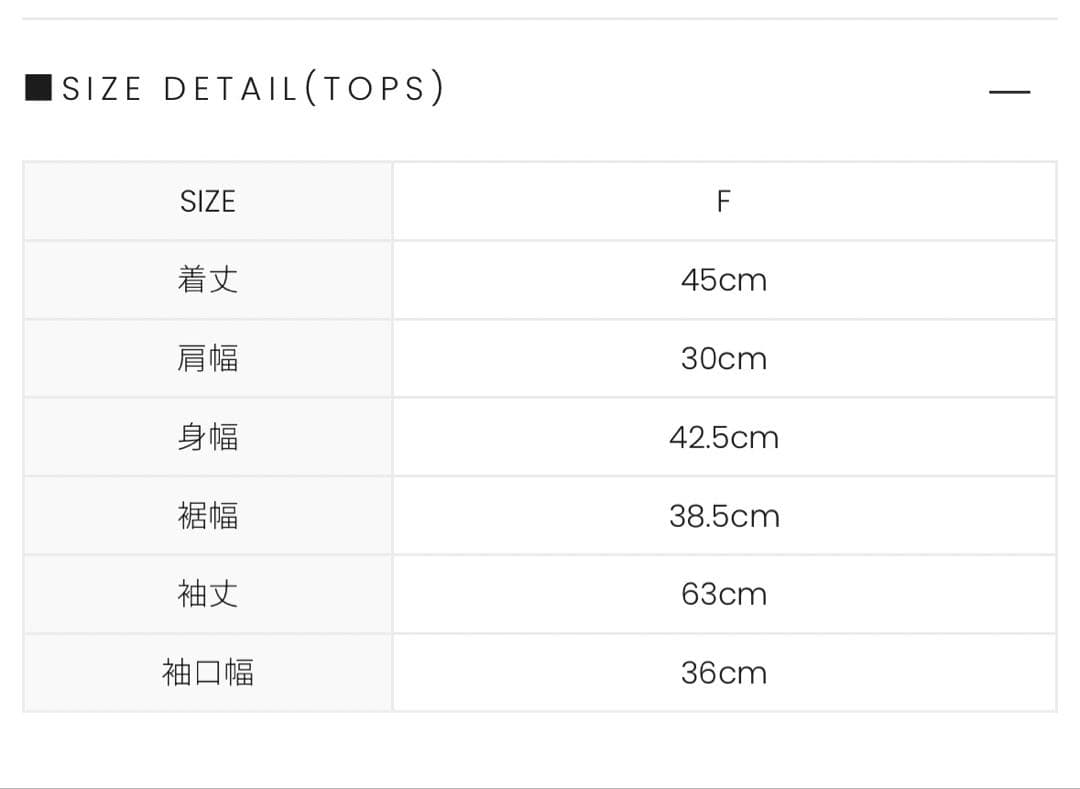Image resolution: width=1080 pixels, height=789 pixels.
Task: Click the 30cm value cell
Action: click(x=724, y=359)
